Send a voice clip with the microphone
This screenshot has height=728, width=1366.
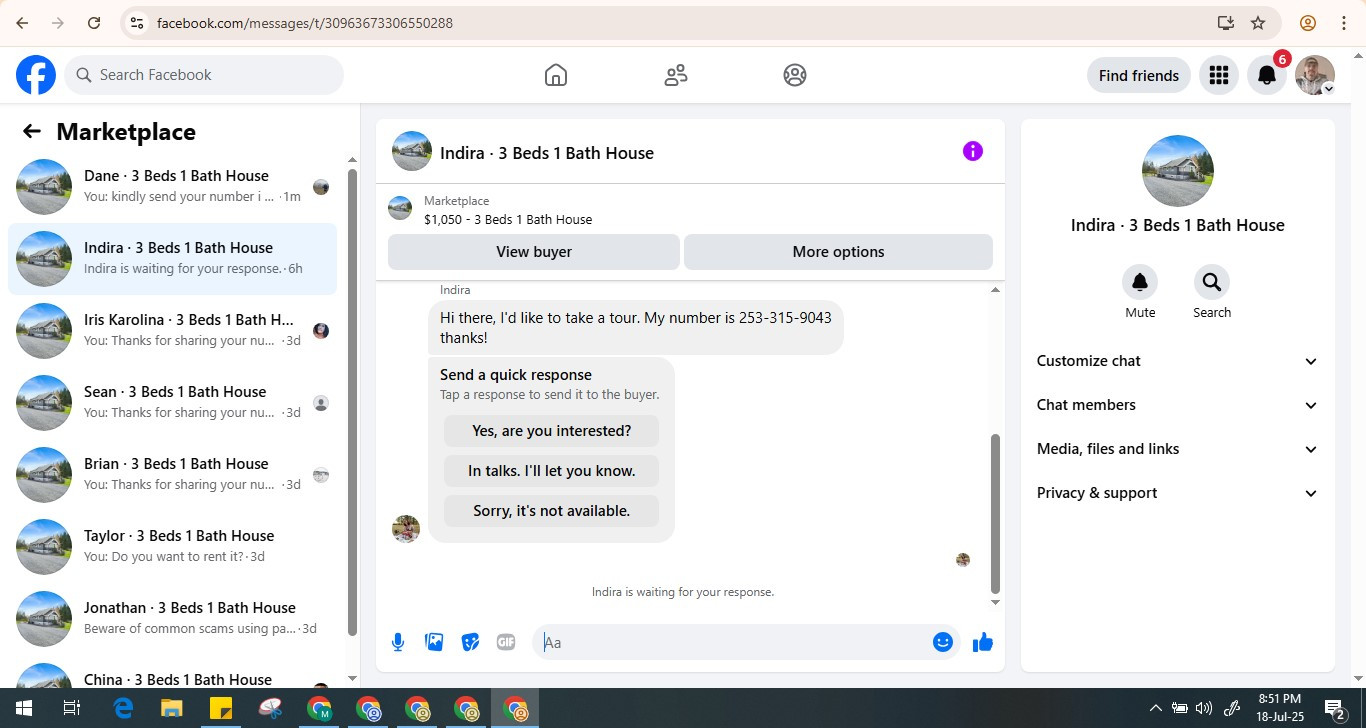coord(398,642)
